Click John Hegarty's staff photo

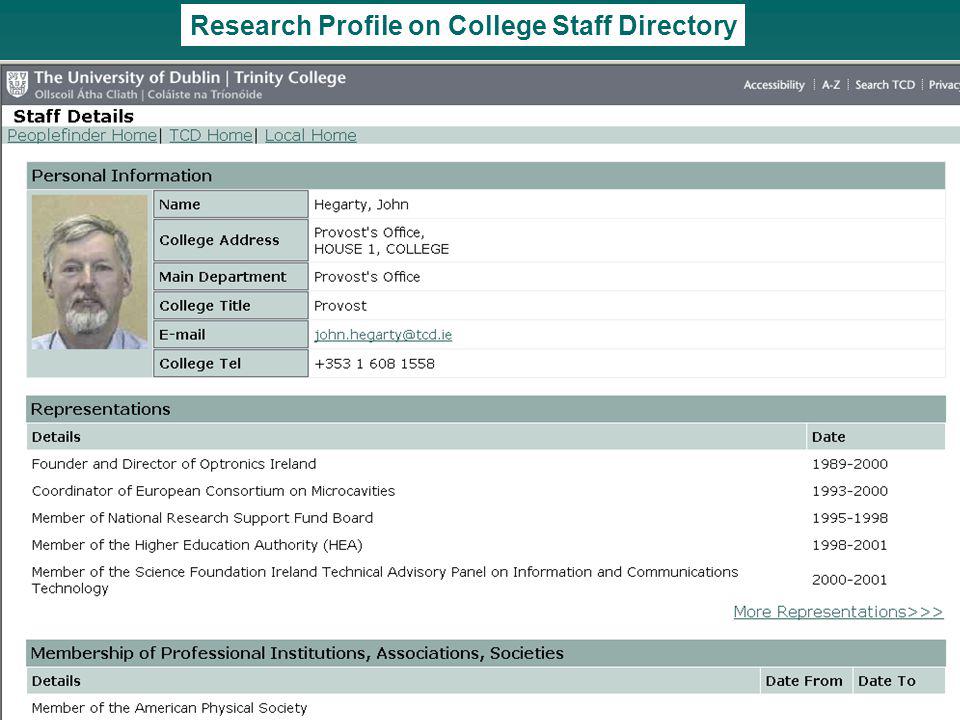pyautogui.click(x=89, y=272)
